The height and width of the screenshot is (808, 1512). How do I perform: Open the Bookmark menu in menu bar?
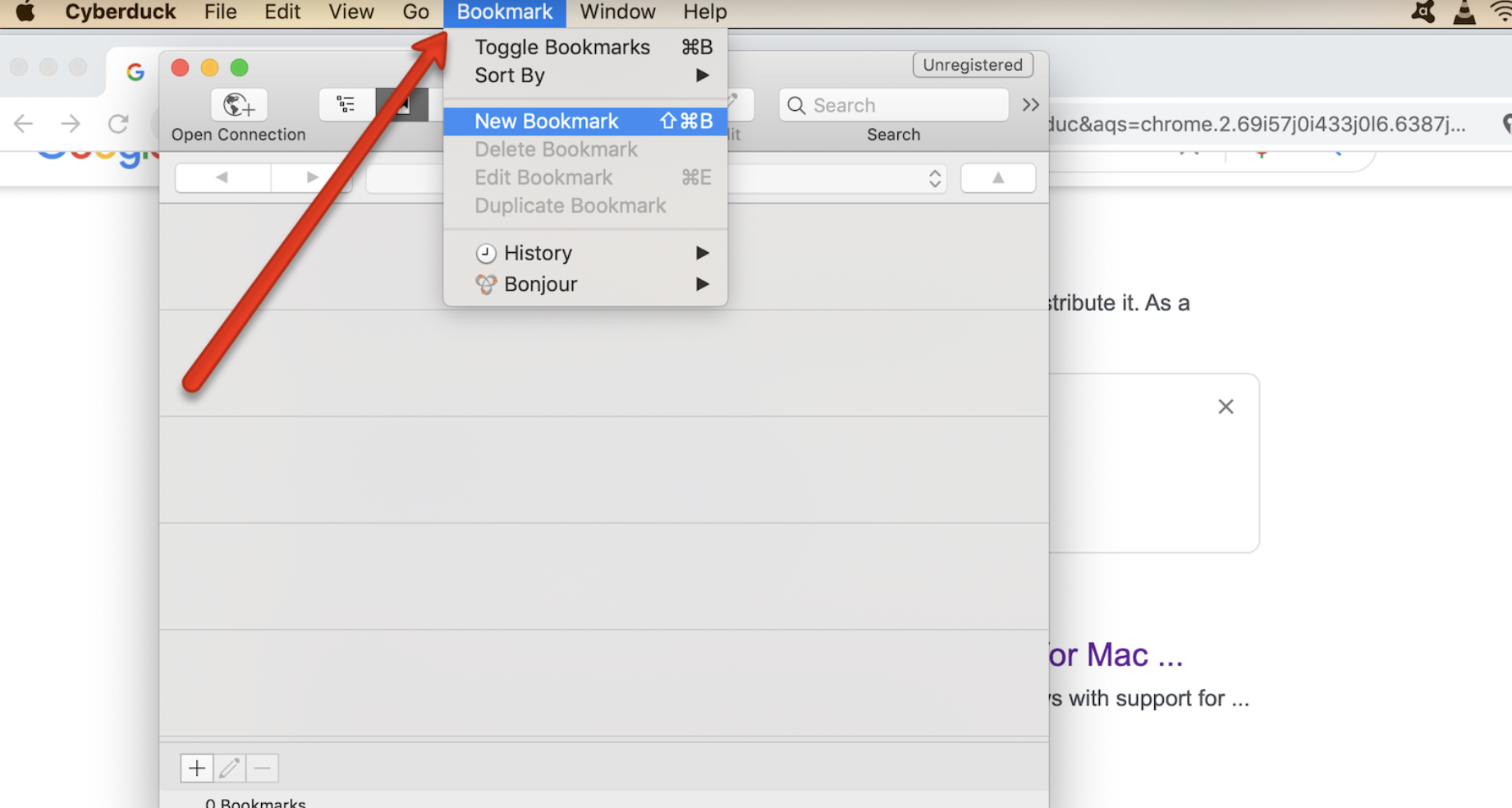pyautogui.click(x=505, y=12)
